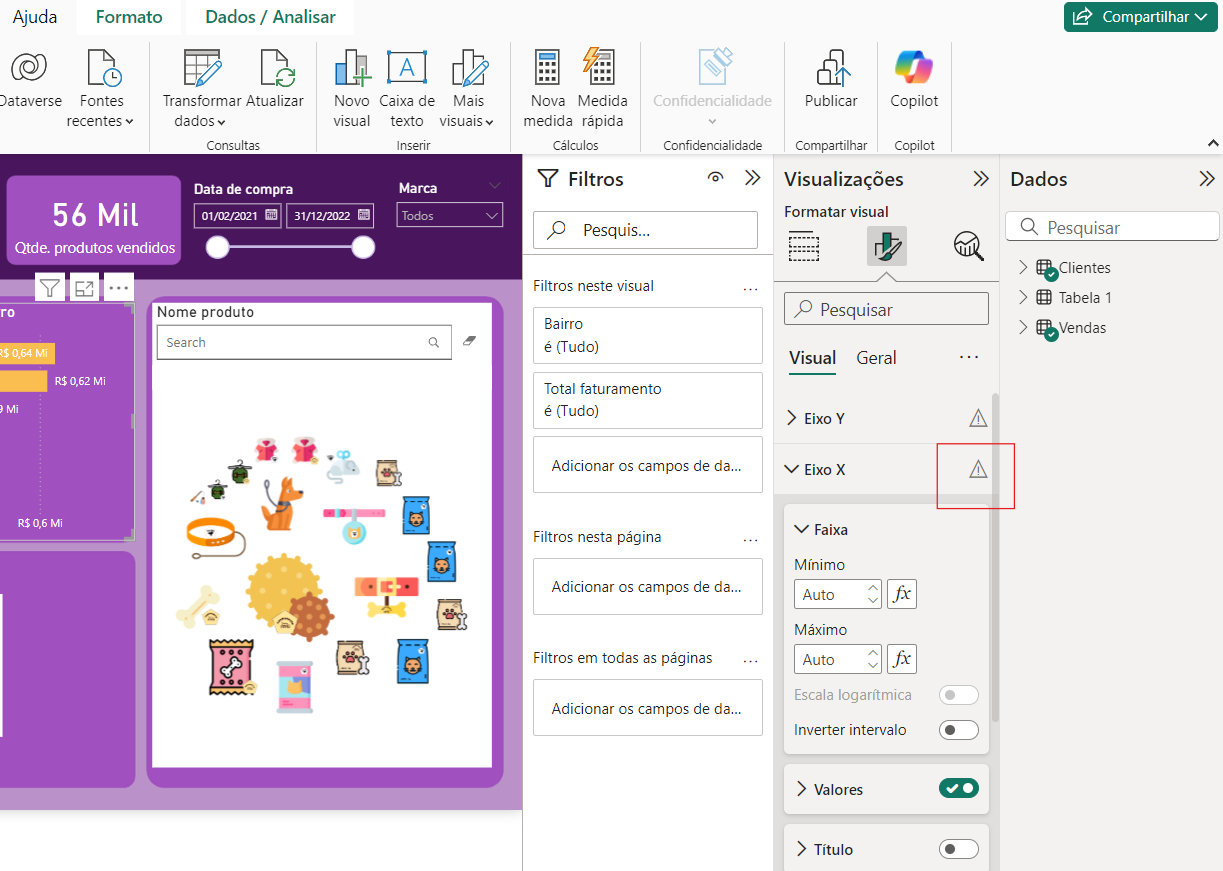Open Fontes recentes list

tap(101, 90)
